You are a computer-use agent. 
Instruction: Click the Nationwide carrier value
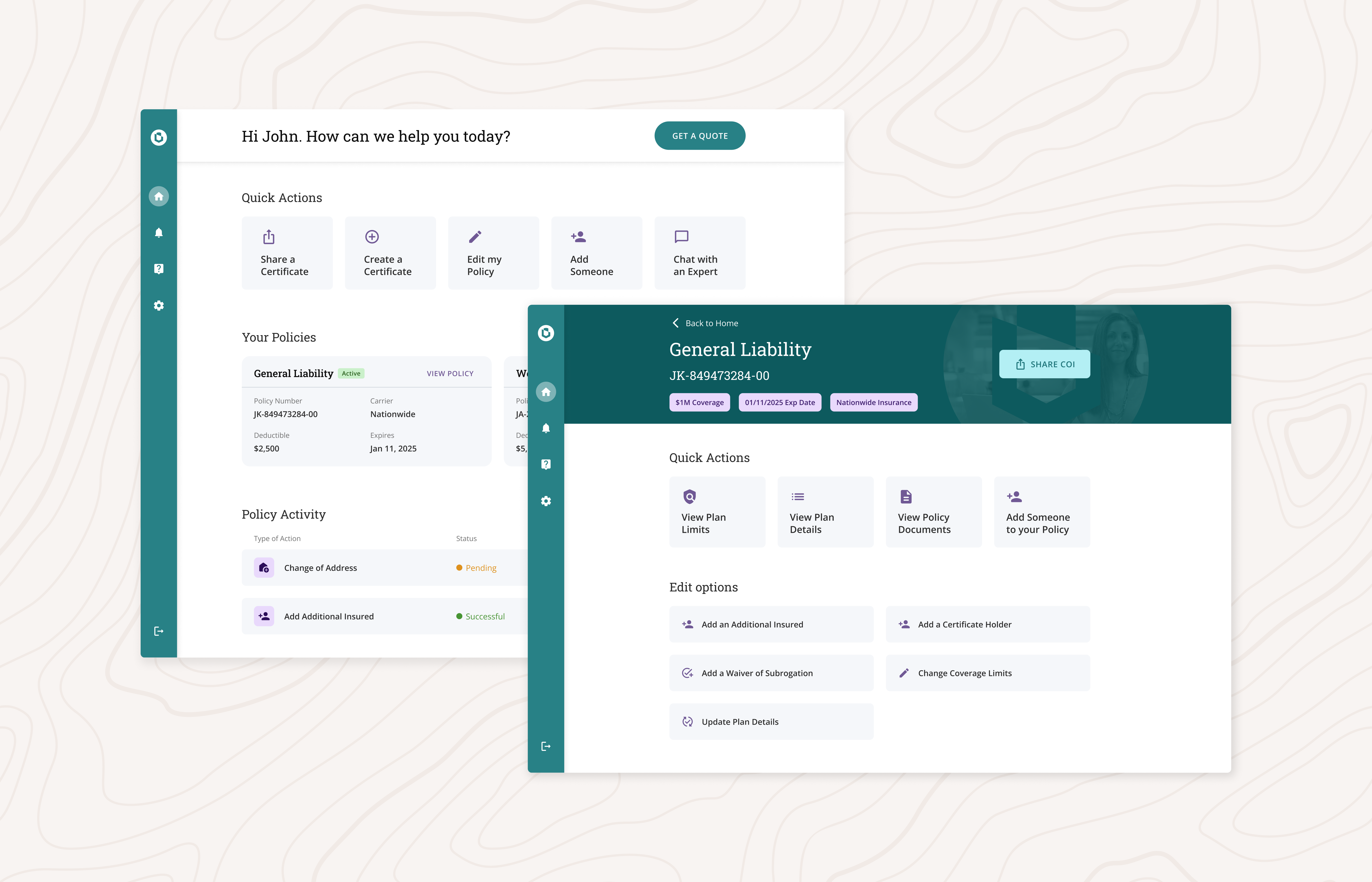(393, 414)
